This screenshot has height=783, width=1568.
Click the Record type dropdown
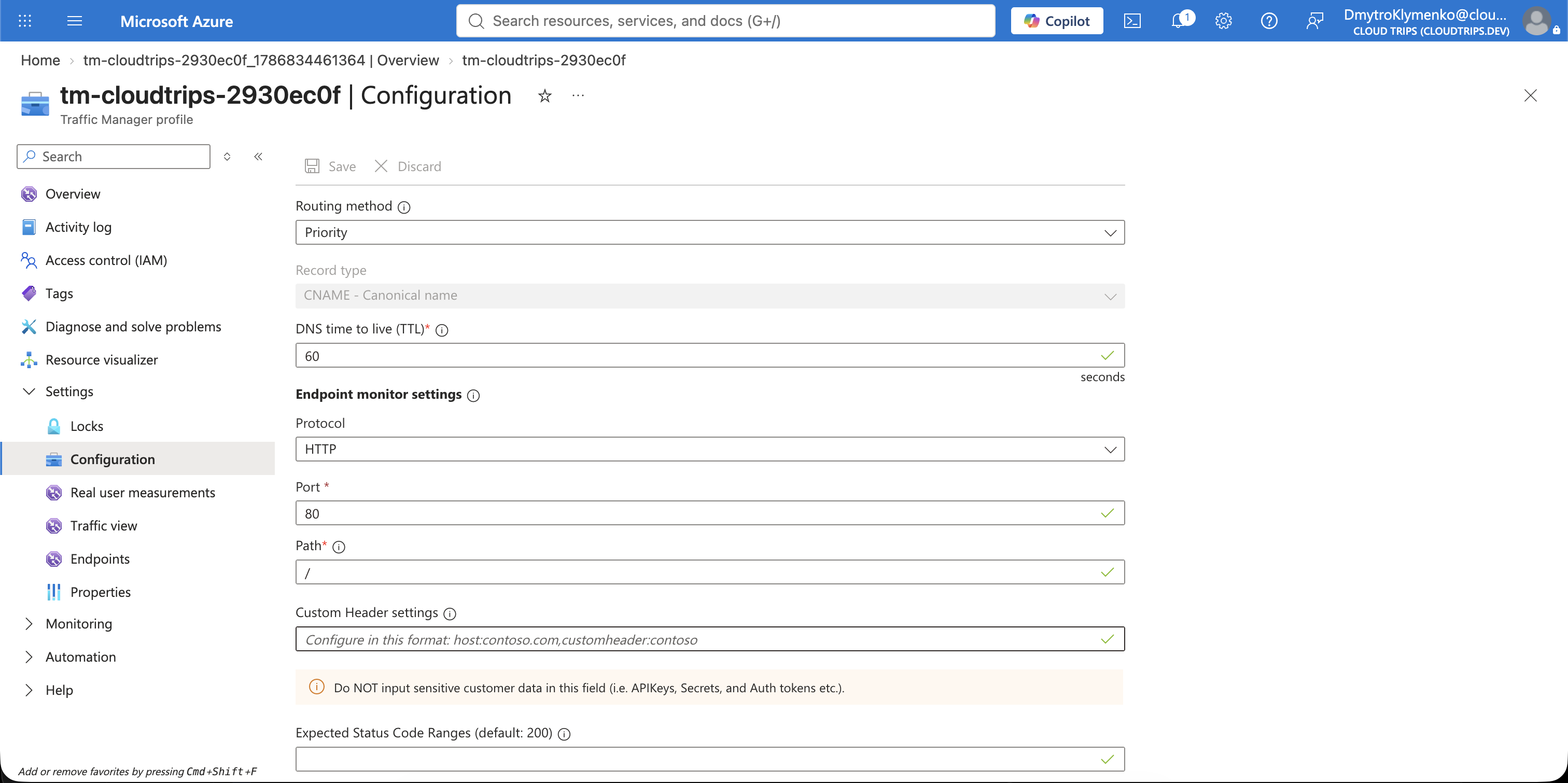point(710,295)
